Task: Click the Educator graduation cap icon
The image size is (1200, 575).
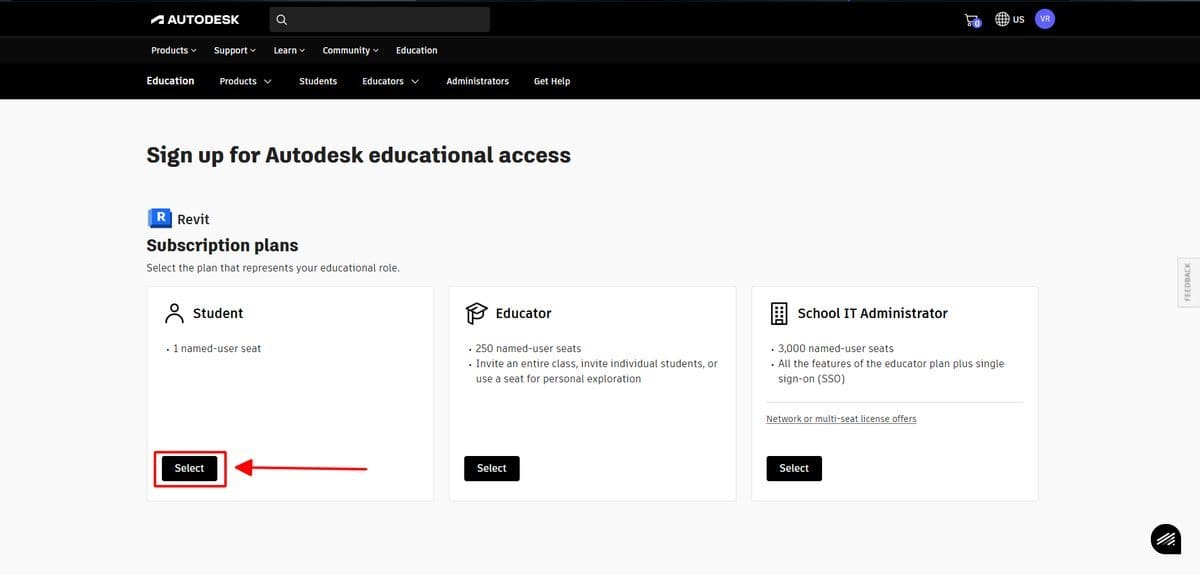Action: pyautogui.click(x=477, y=313)
